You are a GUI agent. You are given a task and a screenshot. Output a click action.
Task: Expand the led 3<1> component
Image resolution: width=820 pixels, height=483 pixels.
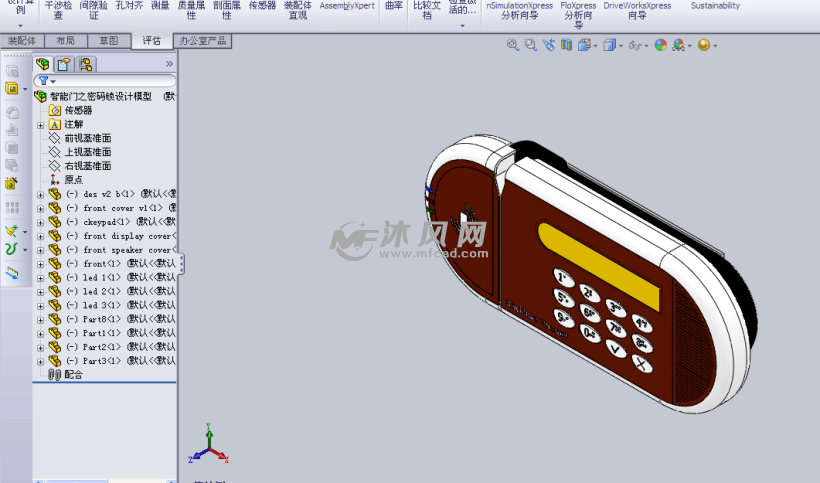[x=40, y=306]
